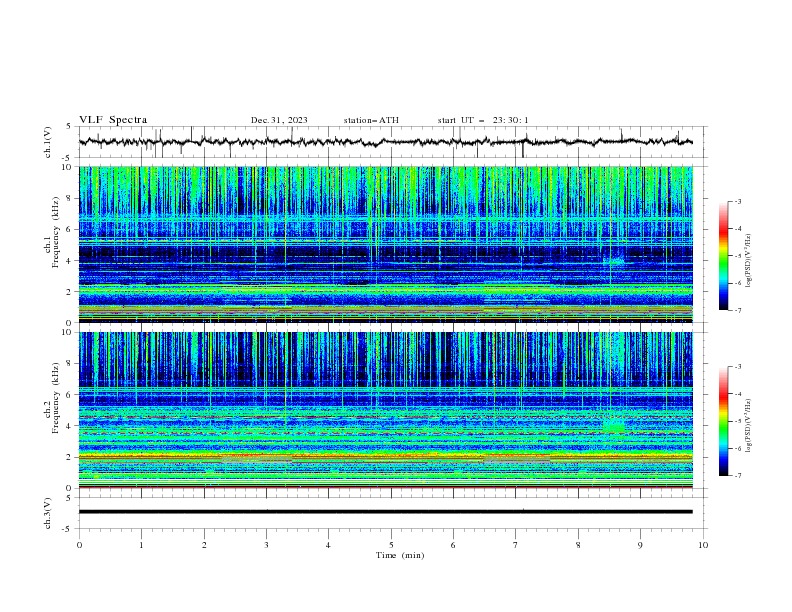Click the "-5" tick of ch.3(V) axis
The image size is (792, 612).
(x=68, y=529)
